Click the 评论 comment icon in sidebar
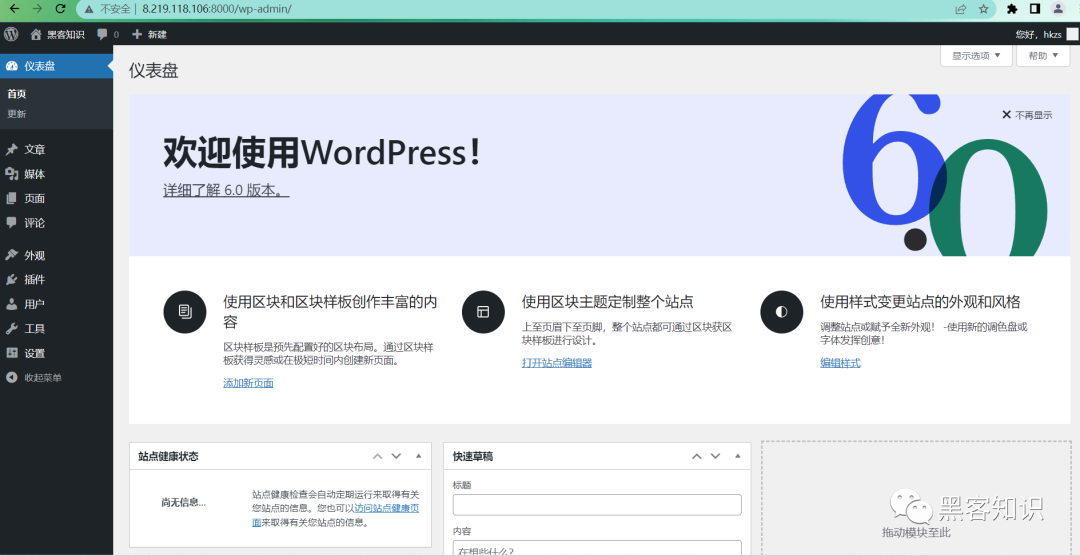This screenshot has height=556, width=1080. point(11,223)
